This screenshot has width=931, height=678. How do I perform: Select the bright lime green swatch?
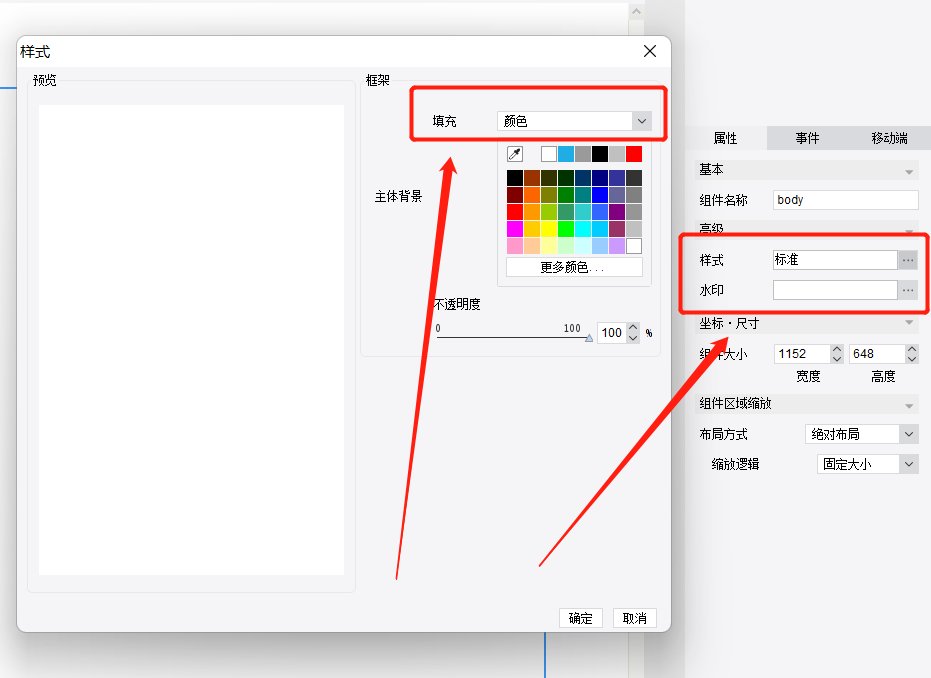tap(566, 229)
